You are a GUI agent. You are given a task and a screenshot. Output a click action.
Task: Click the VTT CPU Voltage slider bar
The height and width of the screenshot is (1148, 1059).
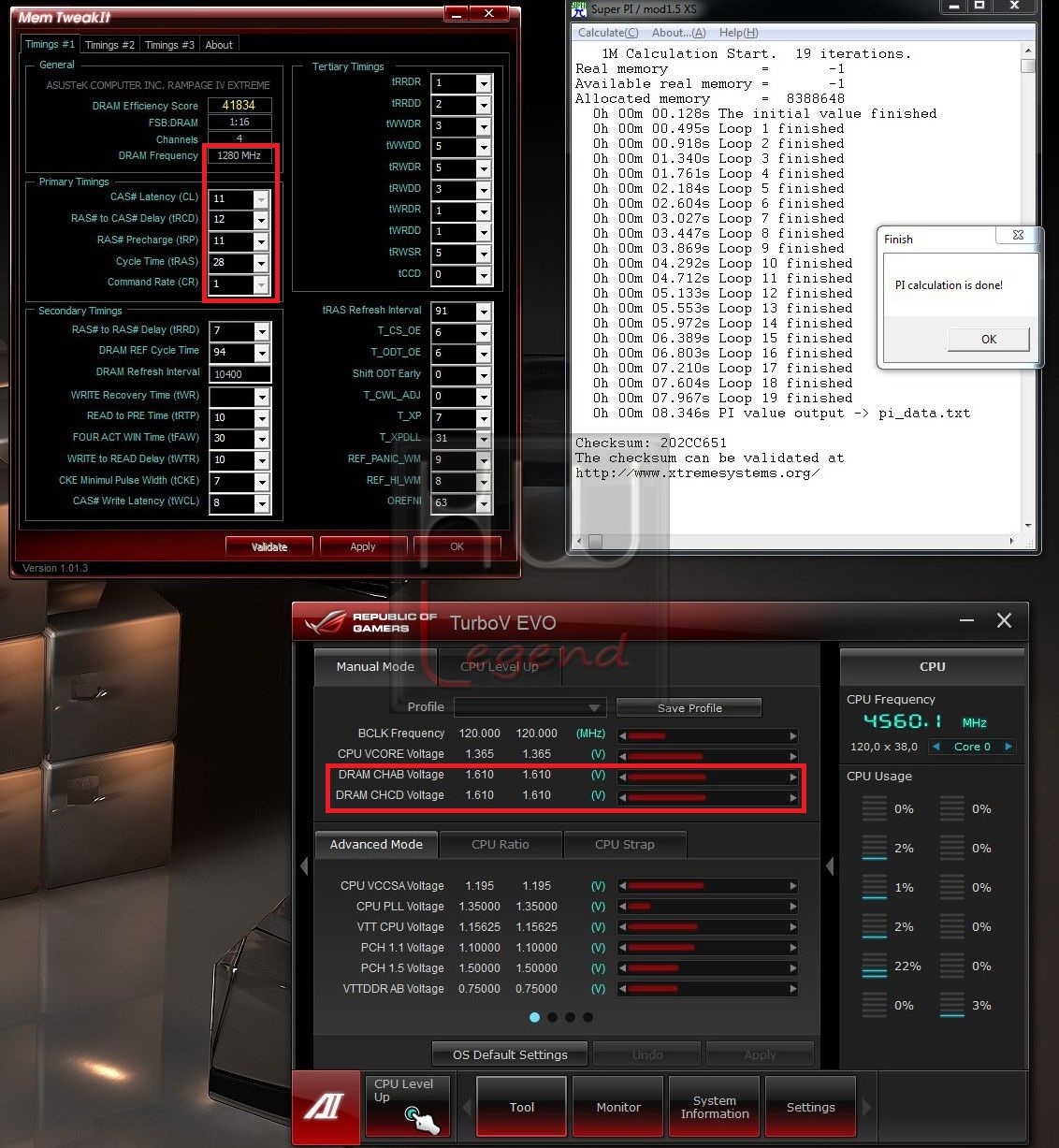pyautogui.click(x=708, y=927)
